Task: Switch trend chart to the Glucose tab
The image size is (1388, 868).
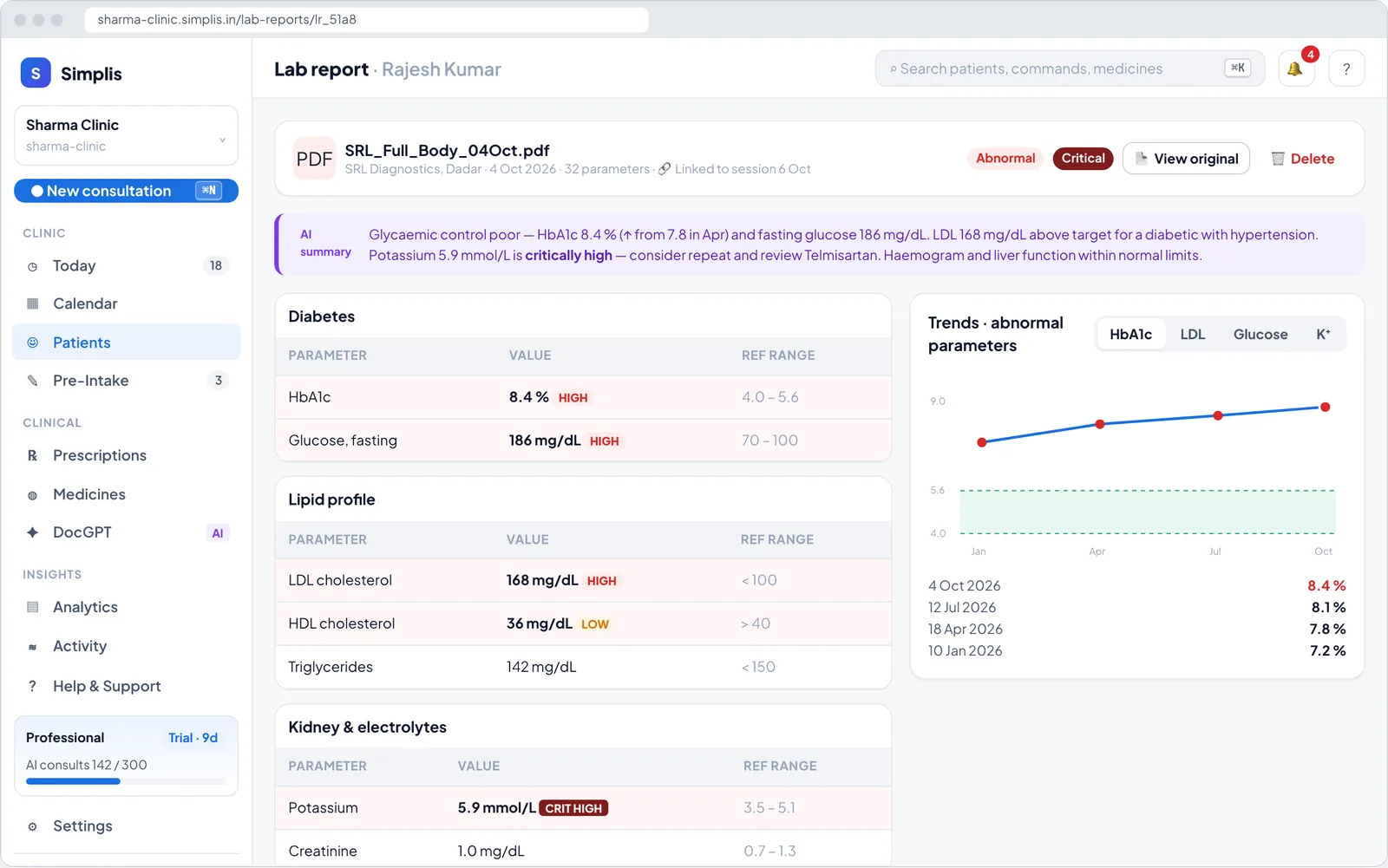Action: [x=1260, y=334]
